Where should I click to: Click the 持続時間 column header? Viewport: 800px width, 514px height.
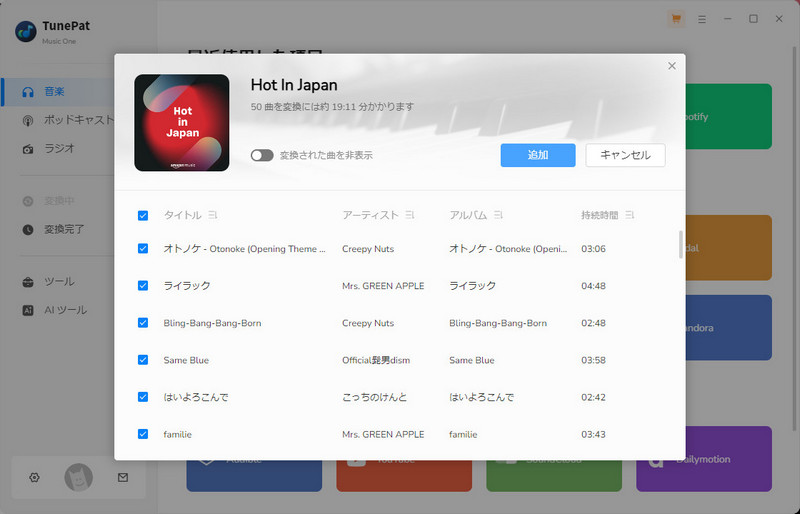coord(599,215)
